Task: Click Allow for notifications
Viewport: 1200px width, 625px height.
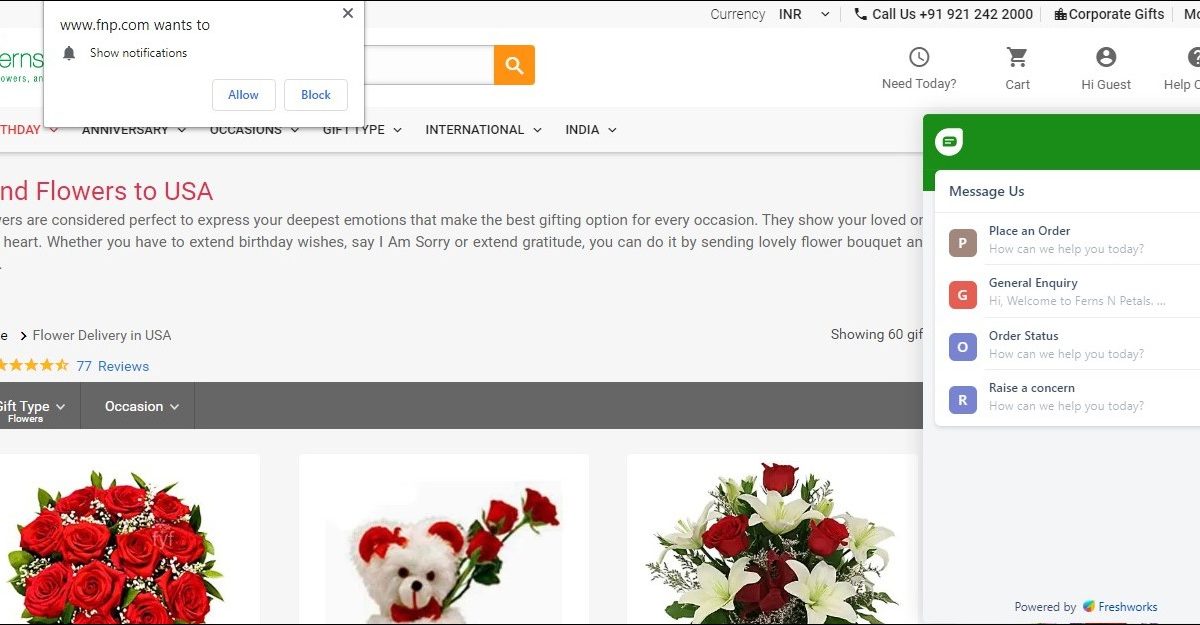Action: point(243,95)
